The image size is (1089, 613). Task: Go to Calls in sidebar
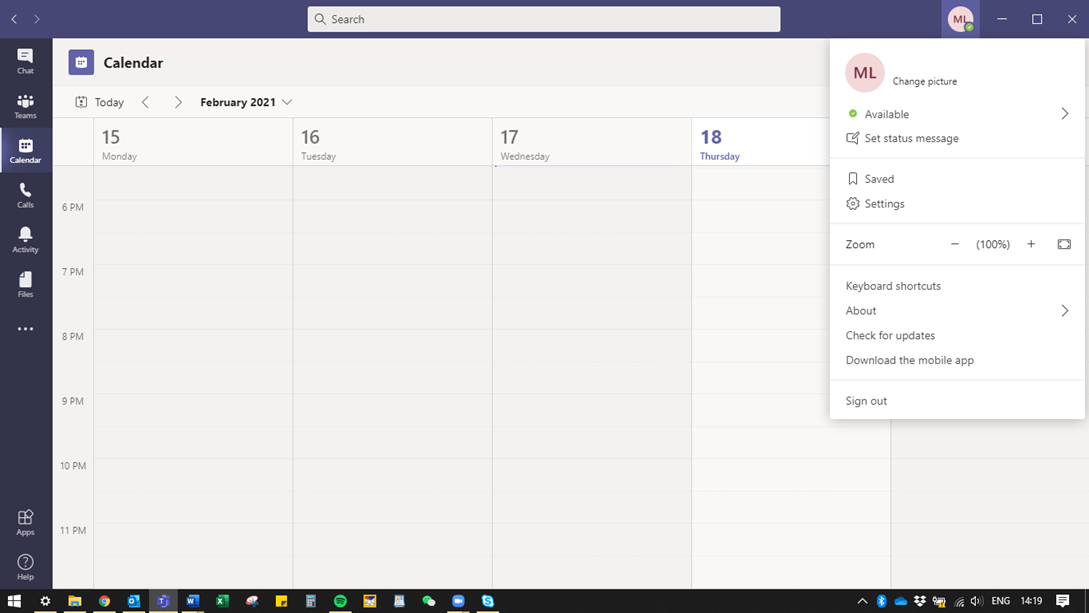25,195
